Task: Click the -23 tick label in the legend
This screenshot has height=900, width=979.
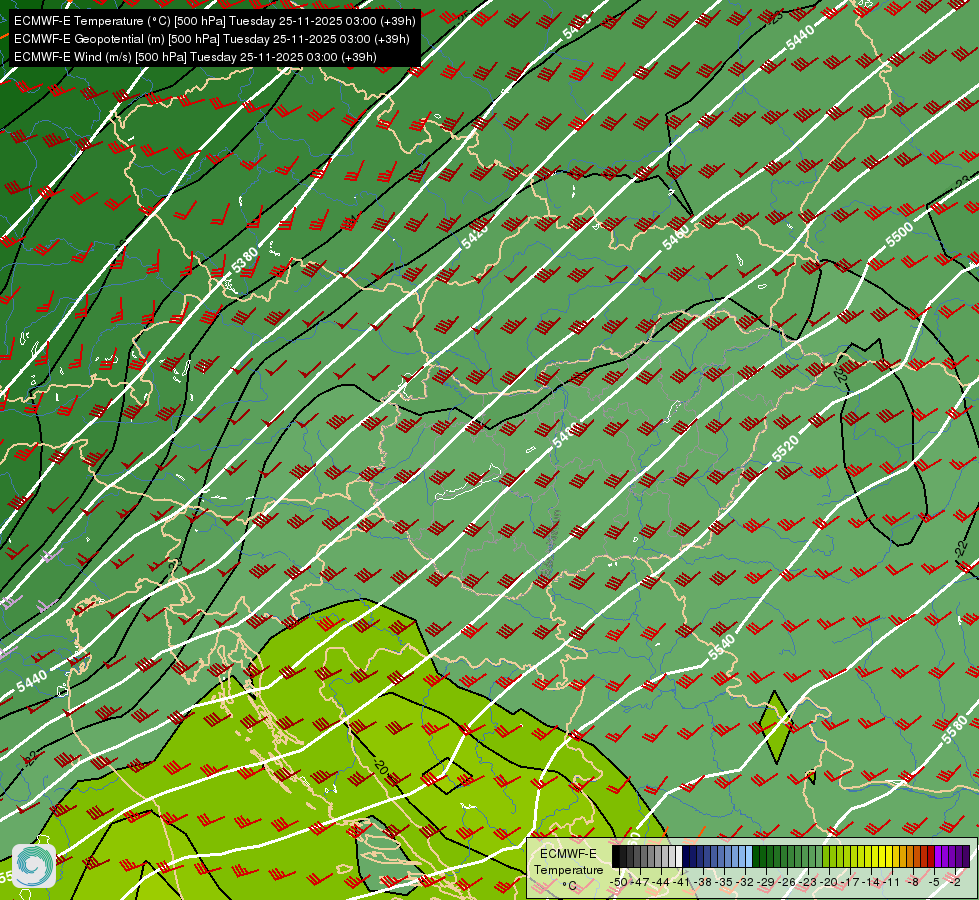Action: click(808, 882)
